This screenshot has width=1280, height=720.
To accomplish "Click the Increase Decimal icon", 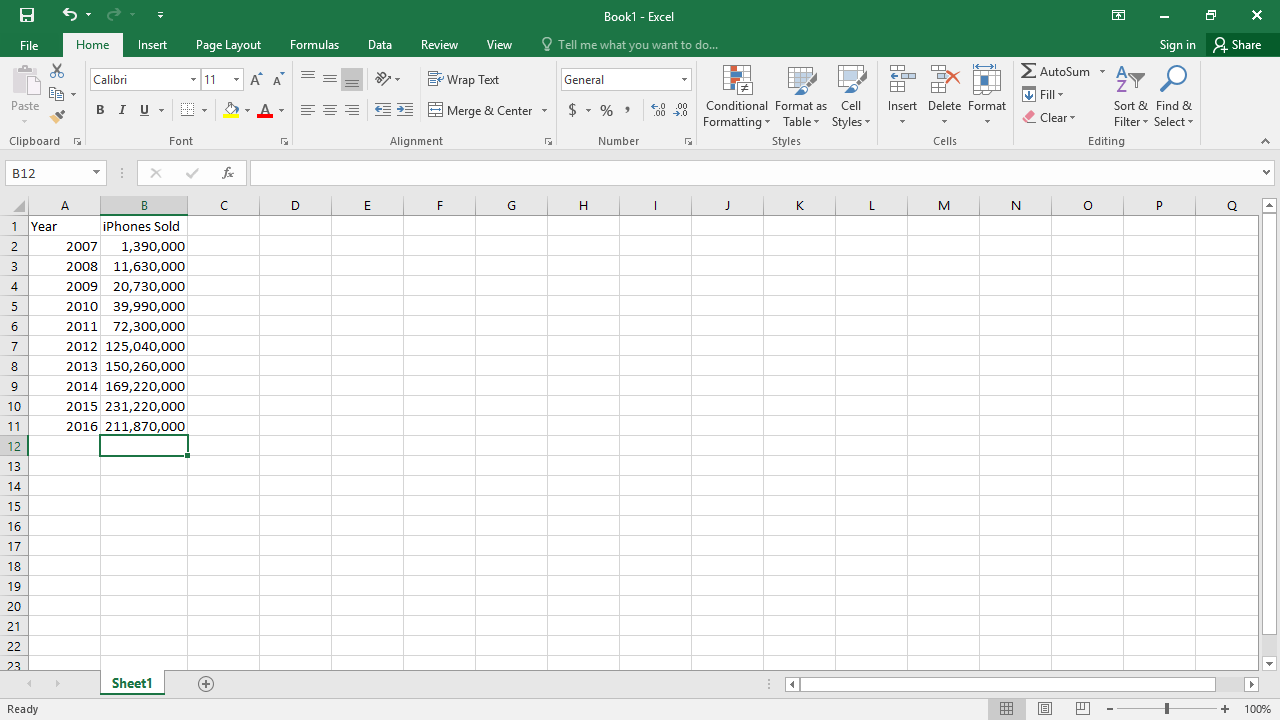I will (x=658, y=110).
